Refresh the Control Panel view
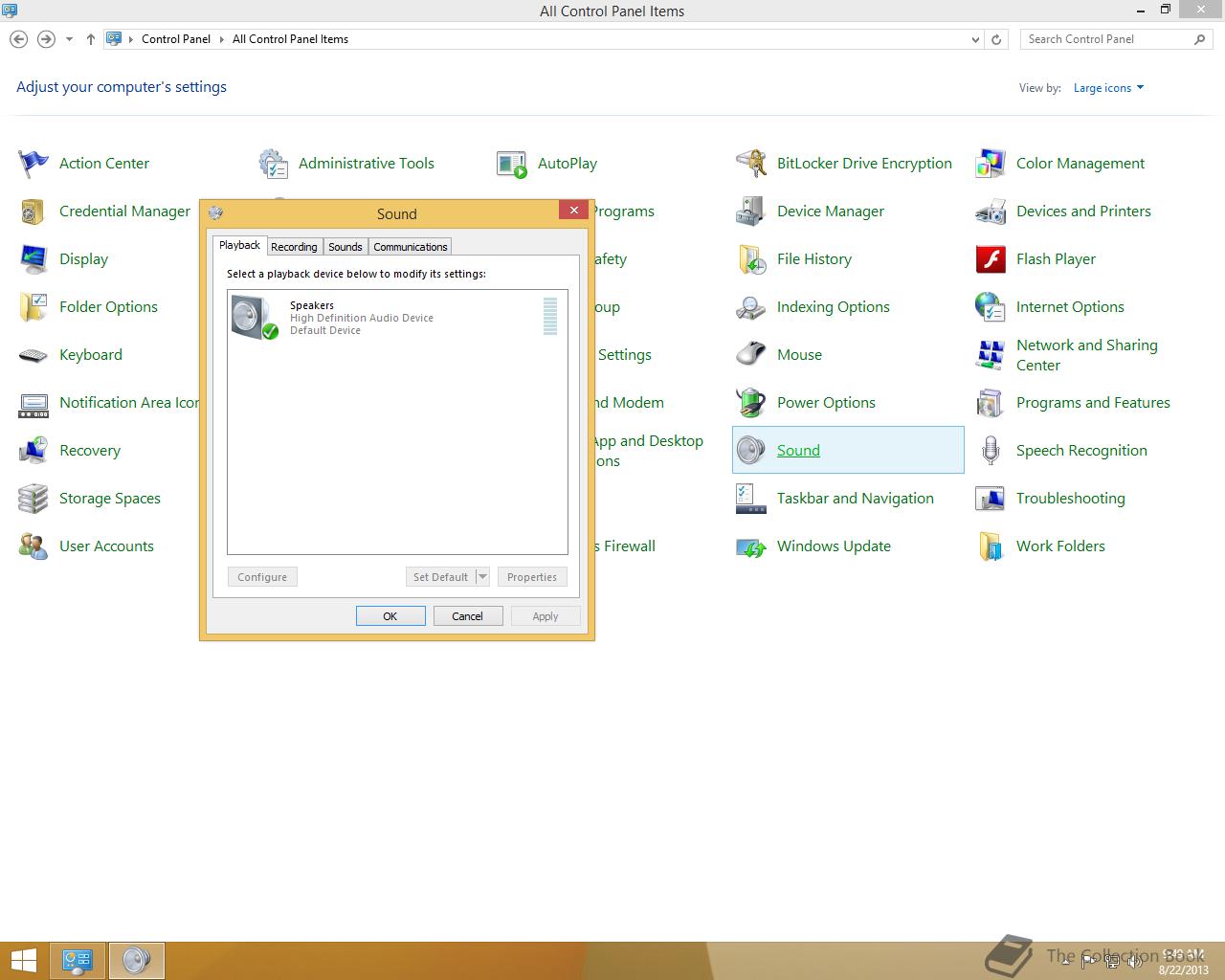Image resolution: width=1225 pixels, height=980 pixels. point(996,39)
